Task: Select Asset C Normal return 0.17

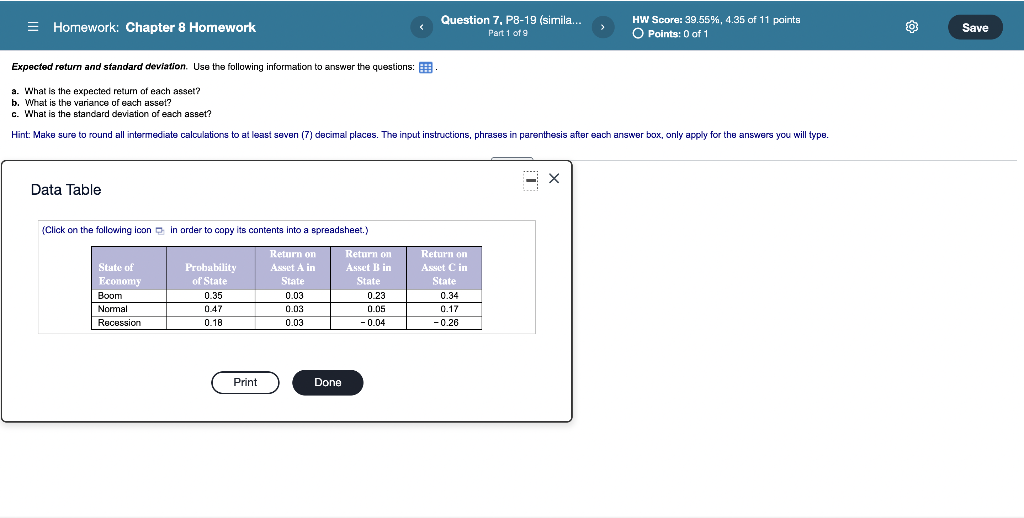Action: click(x=449, y=309)
